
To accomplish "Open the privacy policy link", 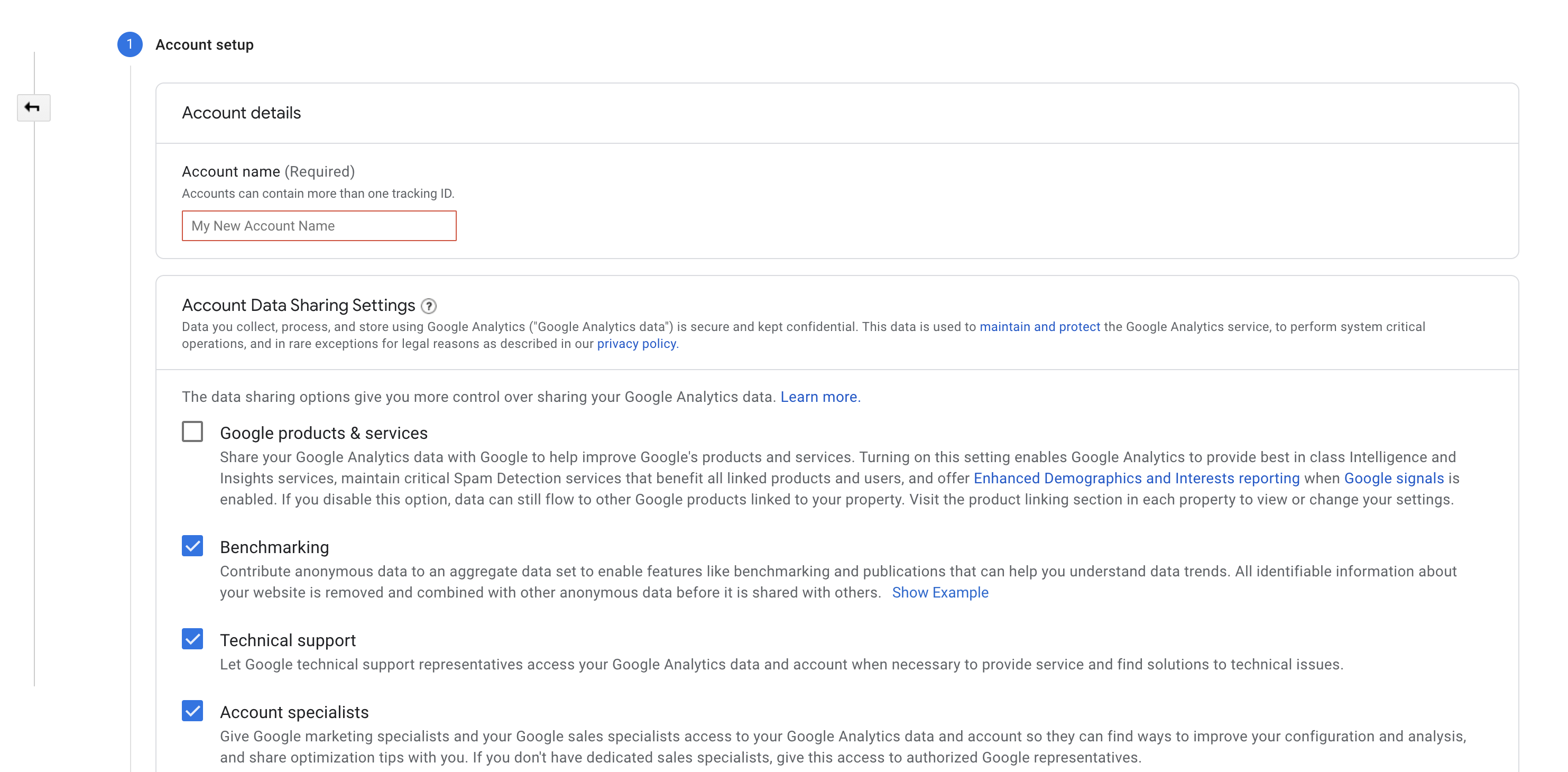I will 636,344.
